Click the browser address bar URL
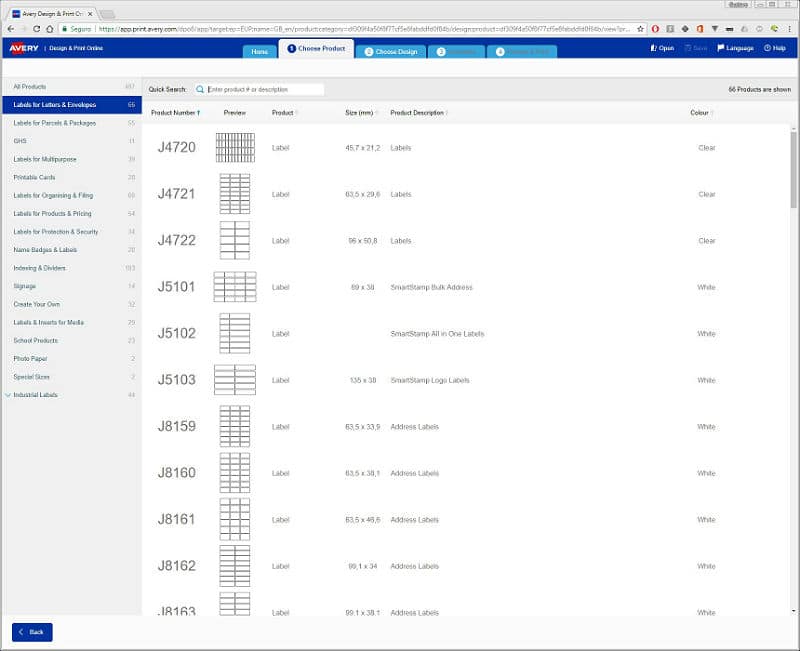This screenshot has width=800, height=651. (364, 29)
